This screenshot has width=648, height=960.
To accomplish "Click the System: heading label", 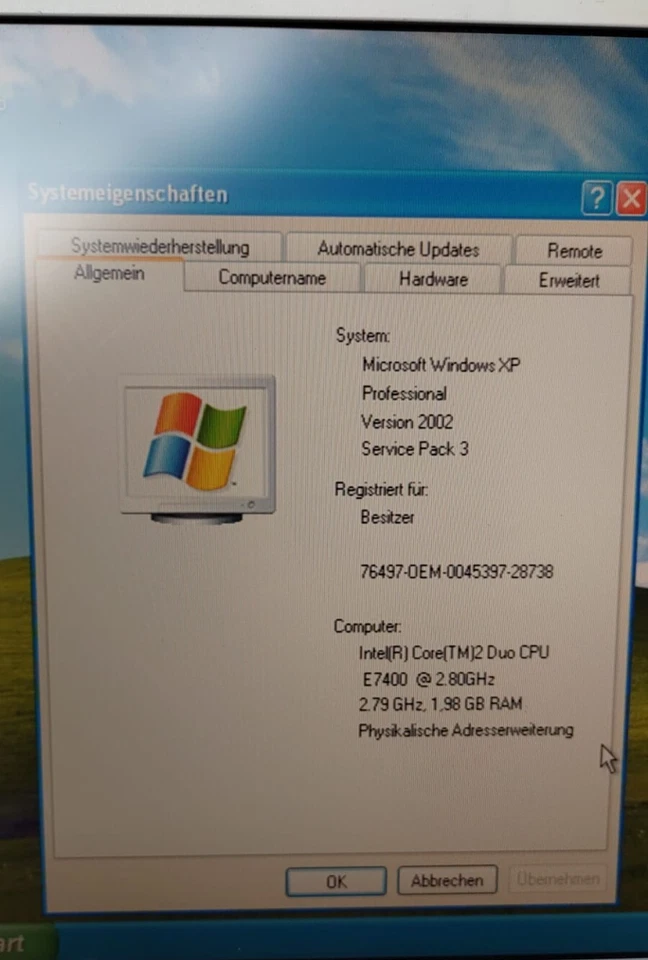I will click(363, 336).
